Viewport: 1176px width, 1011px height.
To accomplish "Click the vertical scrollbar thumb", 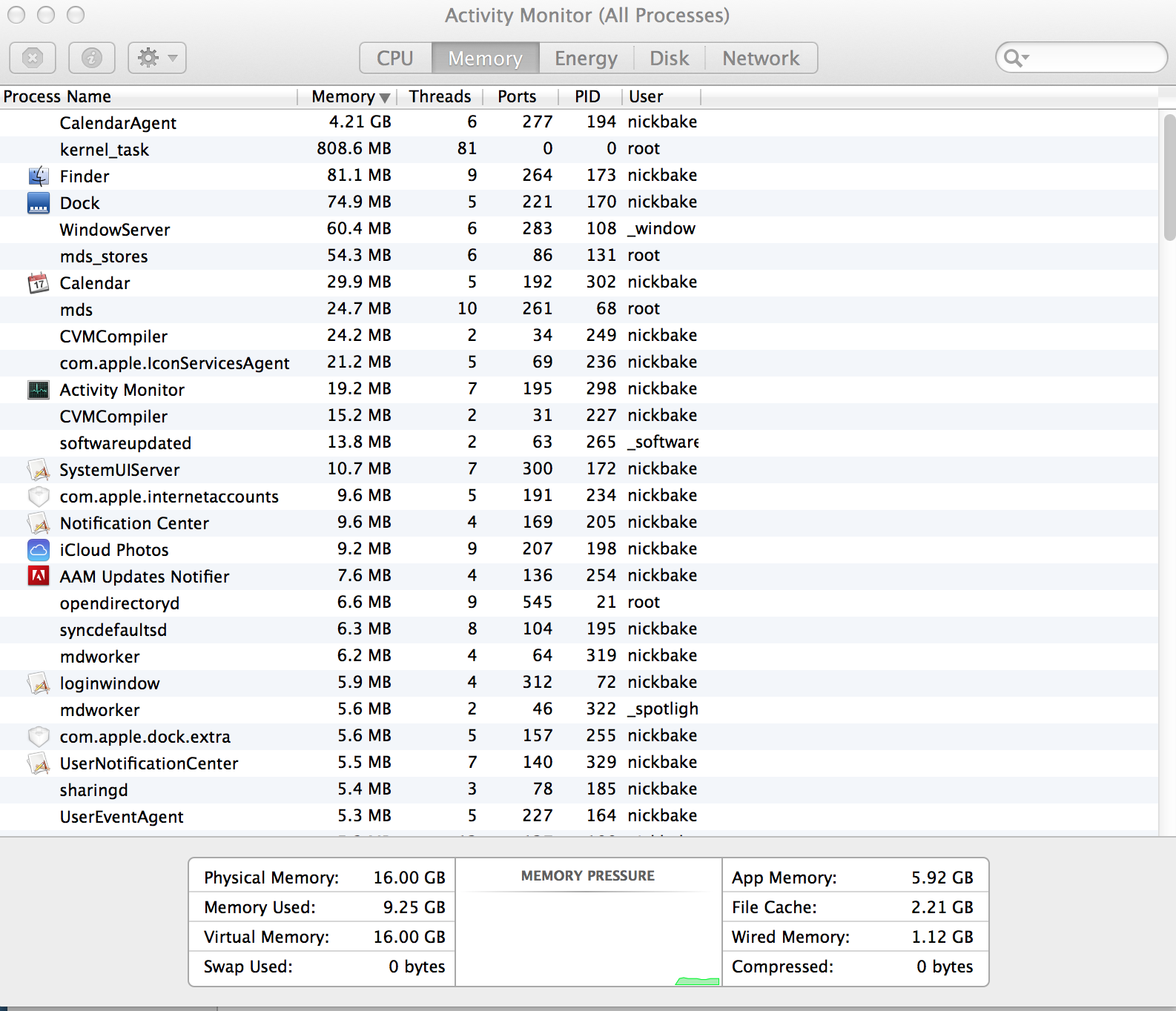I will click(1169, 178).
